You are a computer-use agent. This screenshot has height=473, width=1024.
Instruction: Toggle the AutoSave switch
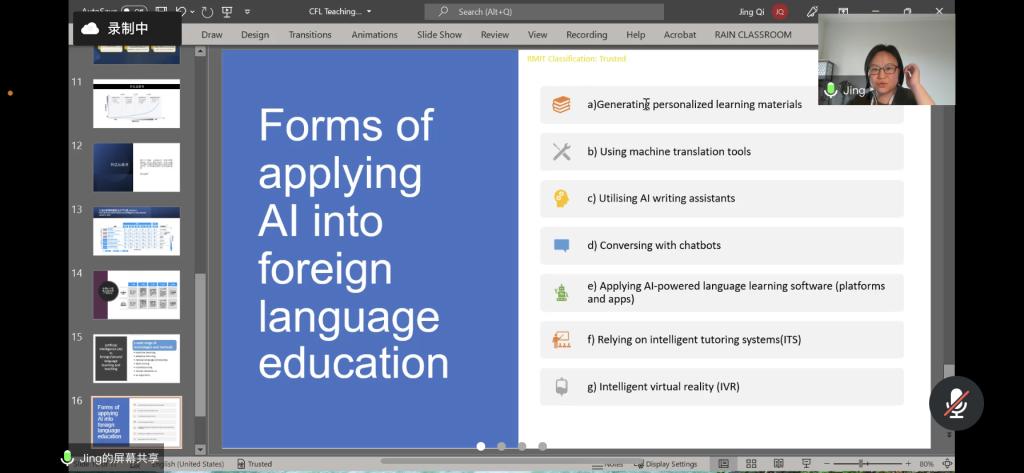click(x=134, y=12)
